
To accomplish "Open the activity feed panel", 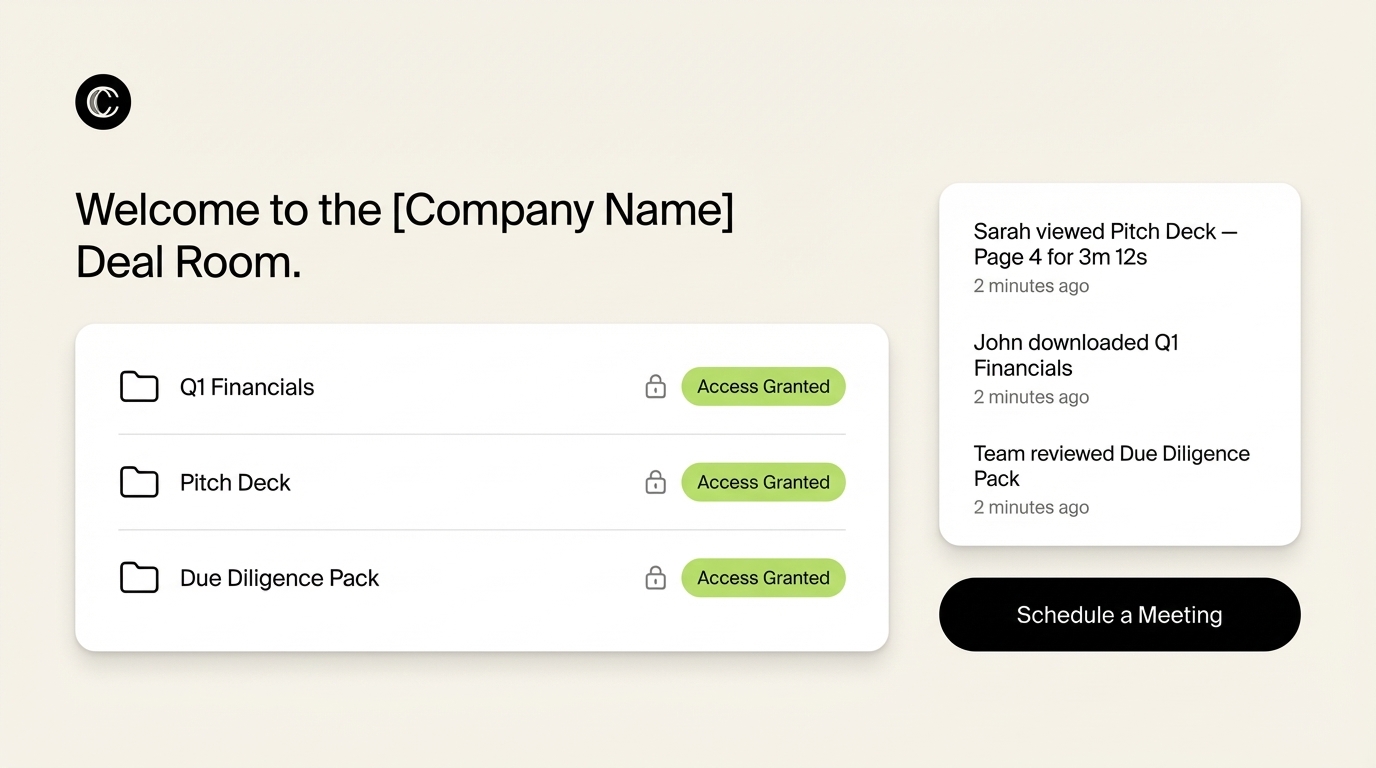I will [1119, 363].
